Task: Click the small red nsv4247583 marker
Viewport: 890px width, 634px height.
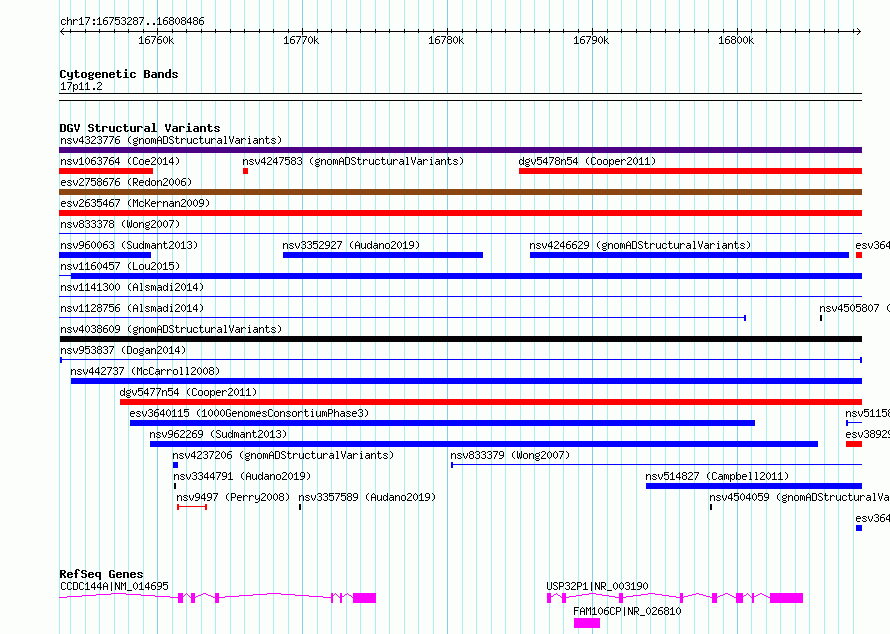Action: pos(245,171)
